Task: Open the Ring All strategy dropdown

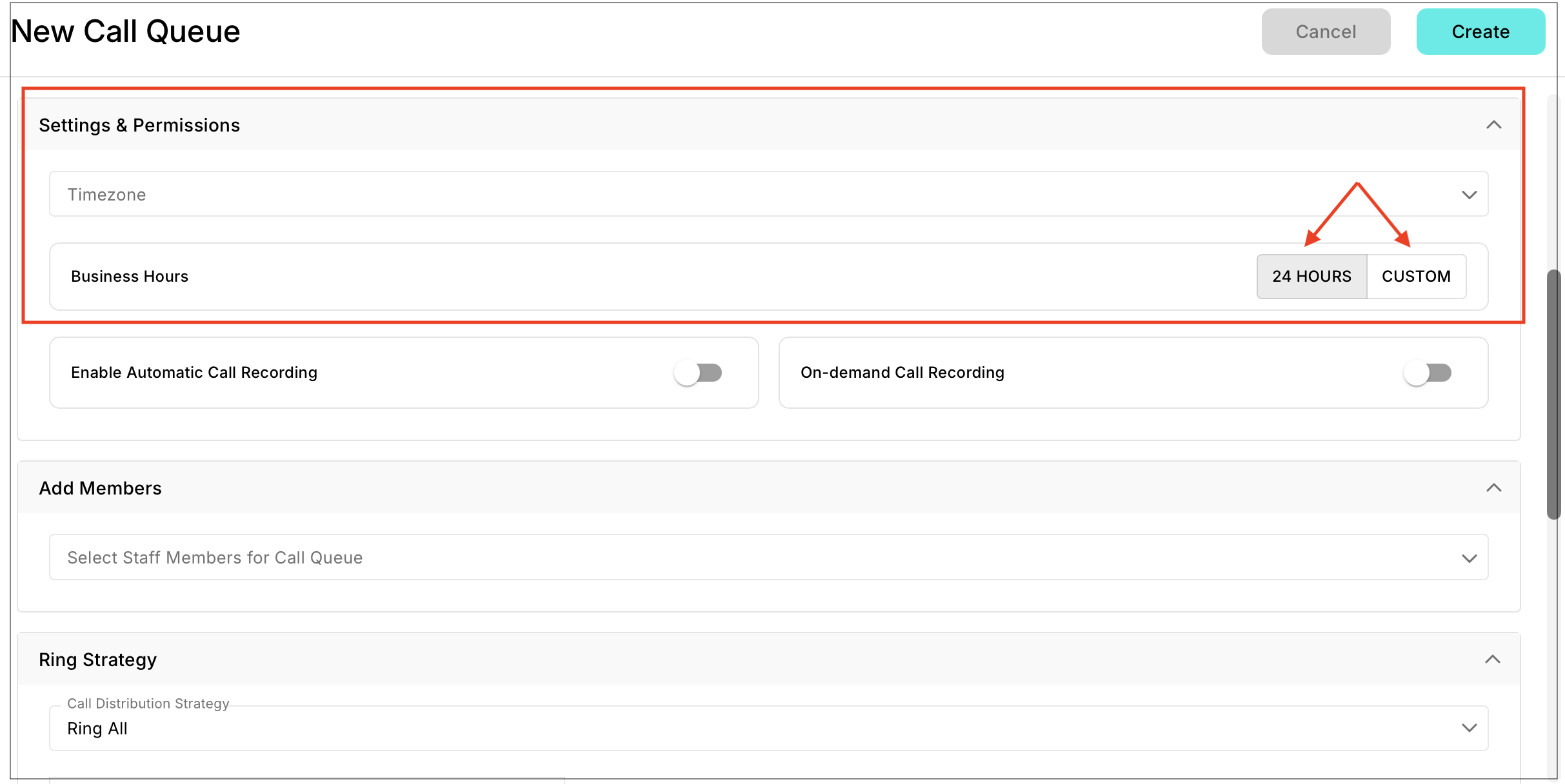Action: [710, 729]
